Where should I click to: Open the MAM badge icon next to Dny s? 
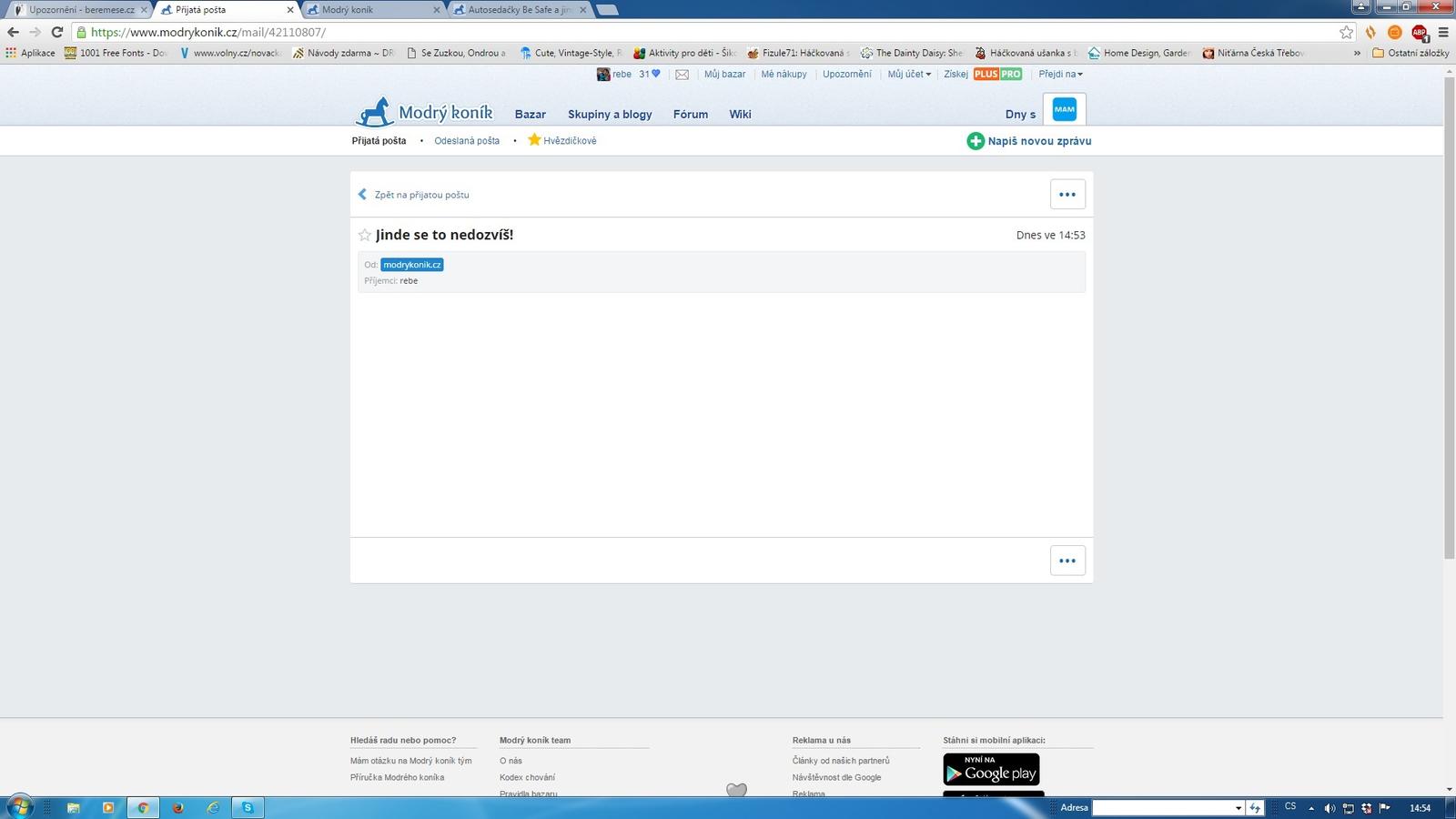pos(1064,109)
